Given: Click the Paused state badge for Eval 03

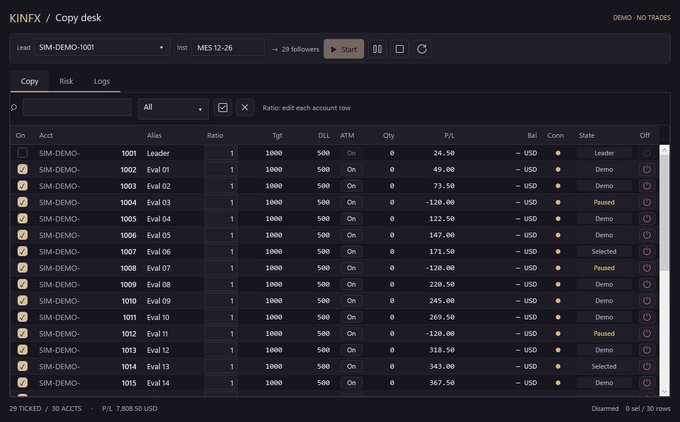Looking at the screenshot, I should coord(604,203).
